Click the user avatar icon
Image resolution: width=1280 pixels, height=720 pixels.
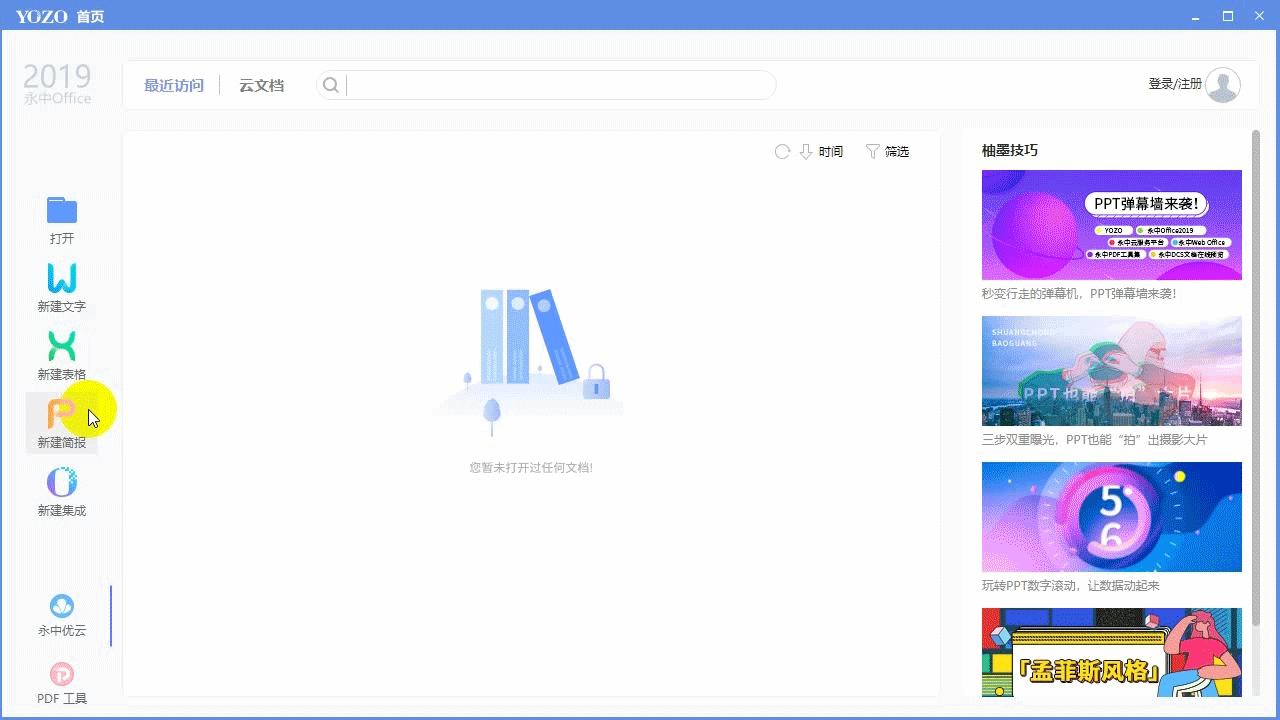tap(1223, 85)
